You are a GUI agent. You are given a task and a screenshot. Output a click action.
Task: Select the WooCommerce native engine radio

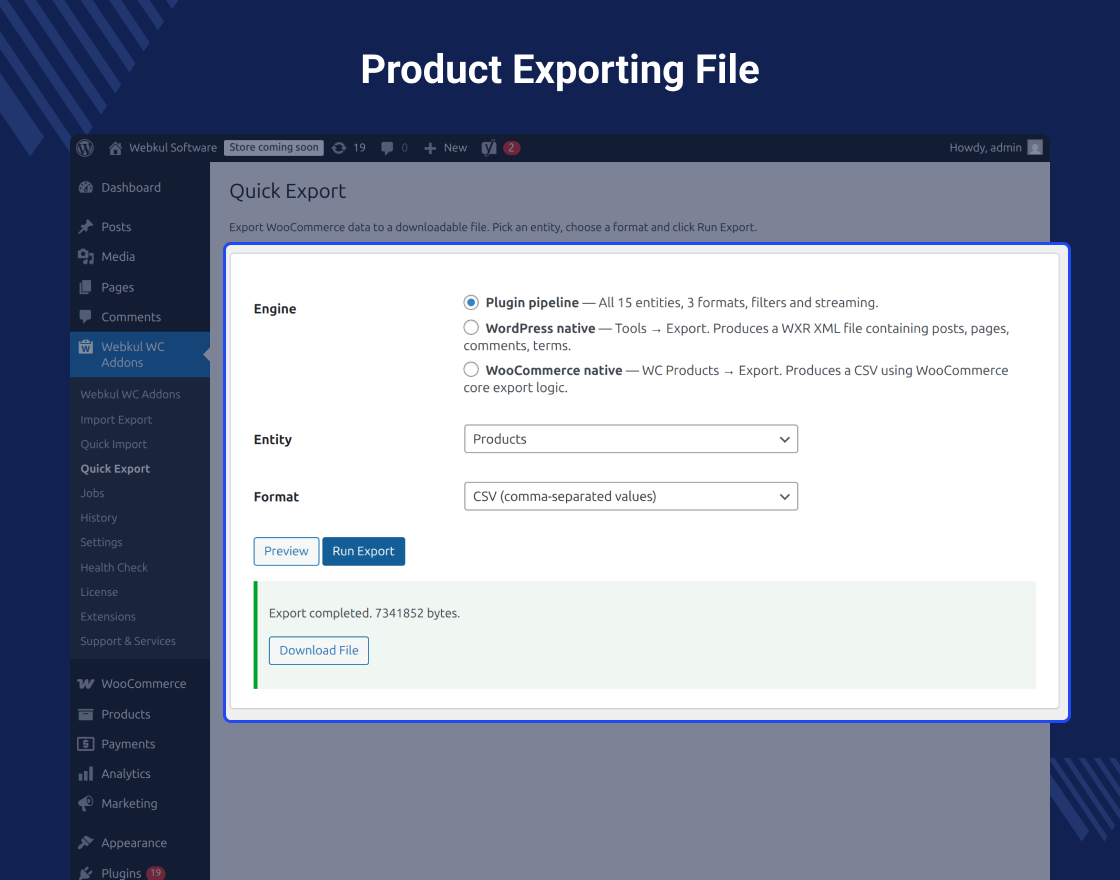[x=471, y=370]
